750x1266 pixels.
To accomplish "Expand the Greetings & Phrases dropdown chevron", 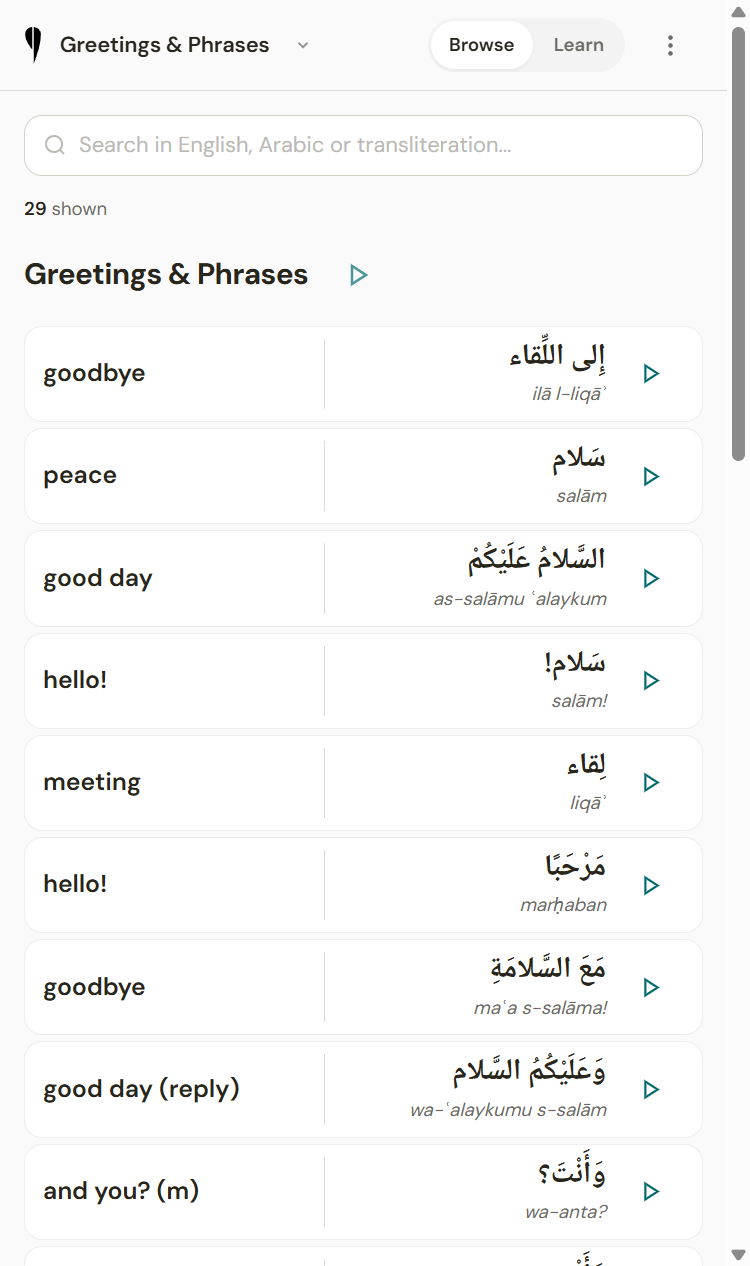I will 303,45.
